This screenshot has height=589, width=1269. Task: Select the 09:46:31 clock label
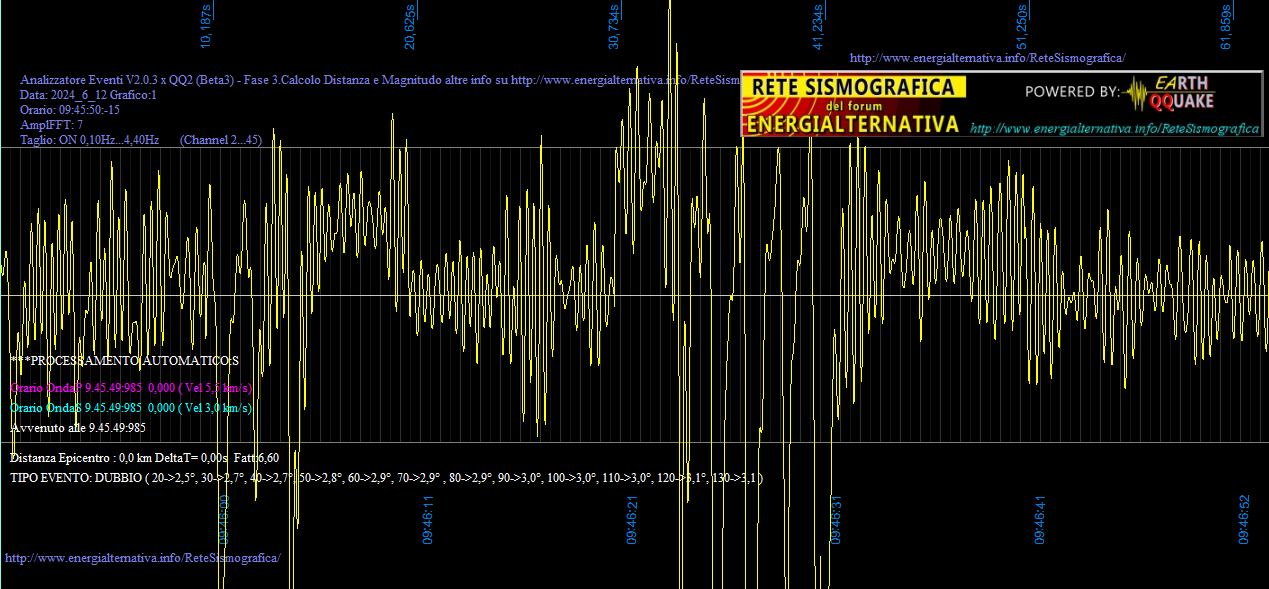[836, 520]
